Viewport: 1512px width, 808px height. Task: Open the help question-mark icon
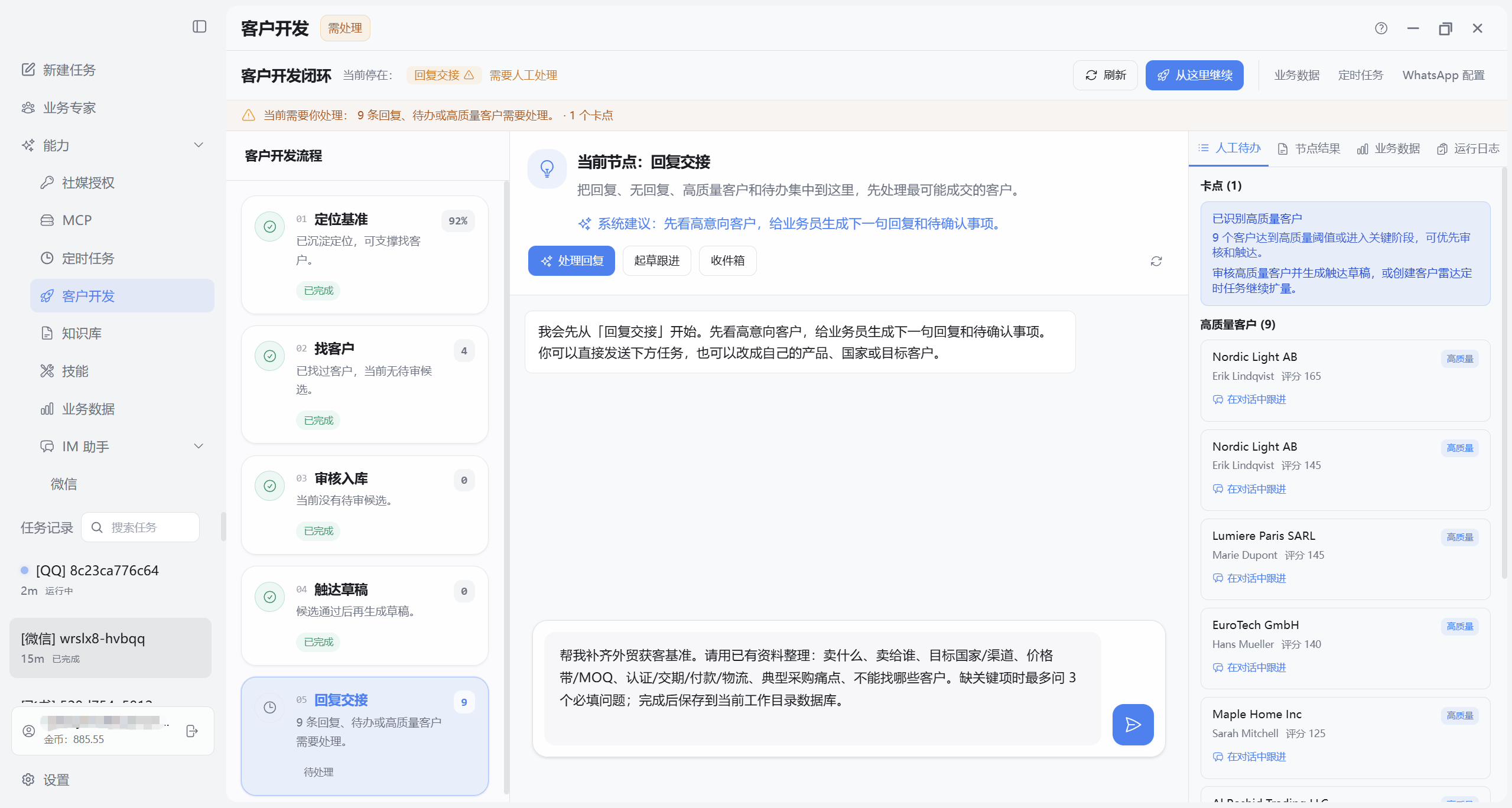pos(1381,28)
